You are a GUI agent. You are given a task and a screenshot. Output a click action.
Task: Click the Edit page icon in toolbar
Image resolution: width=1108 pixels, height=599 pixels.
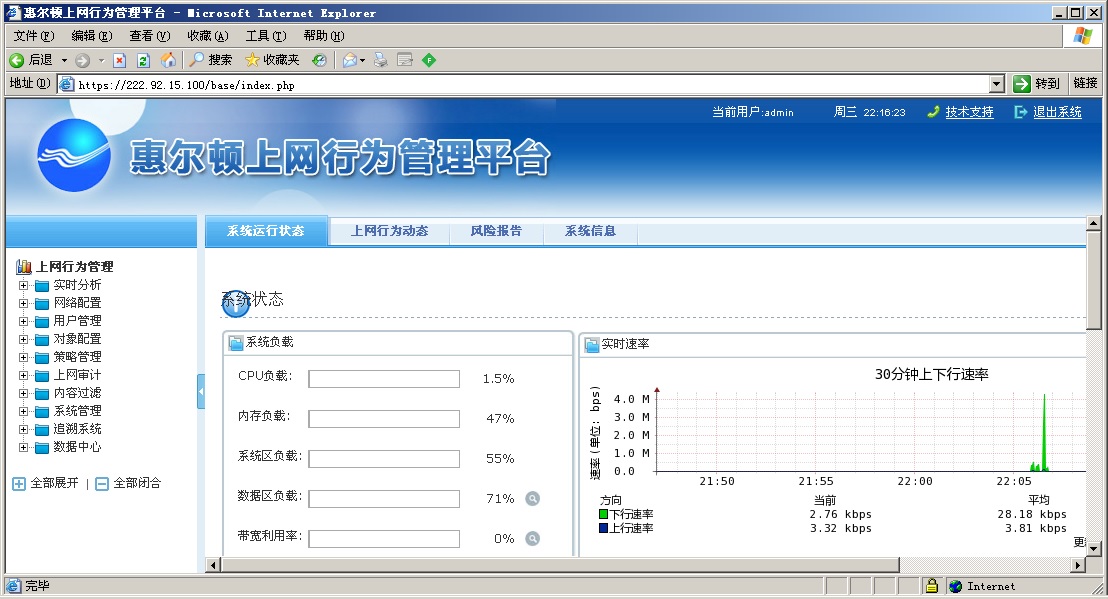[405, 61]
